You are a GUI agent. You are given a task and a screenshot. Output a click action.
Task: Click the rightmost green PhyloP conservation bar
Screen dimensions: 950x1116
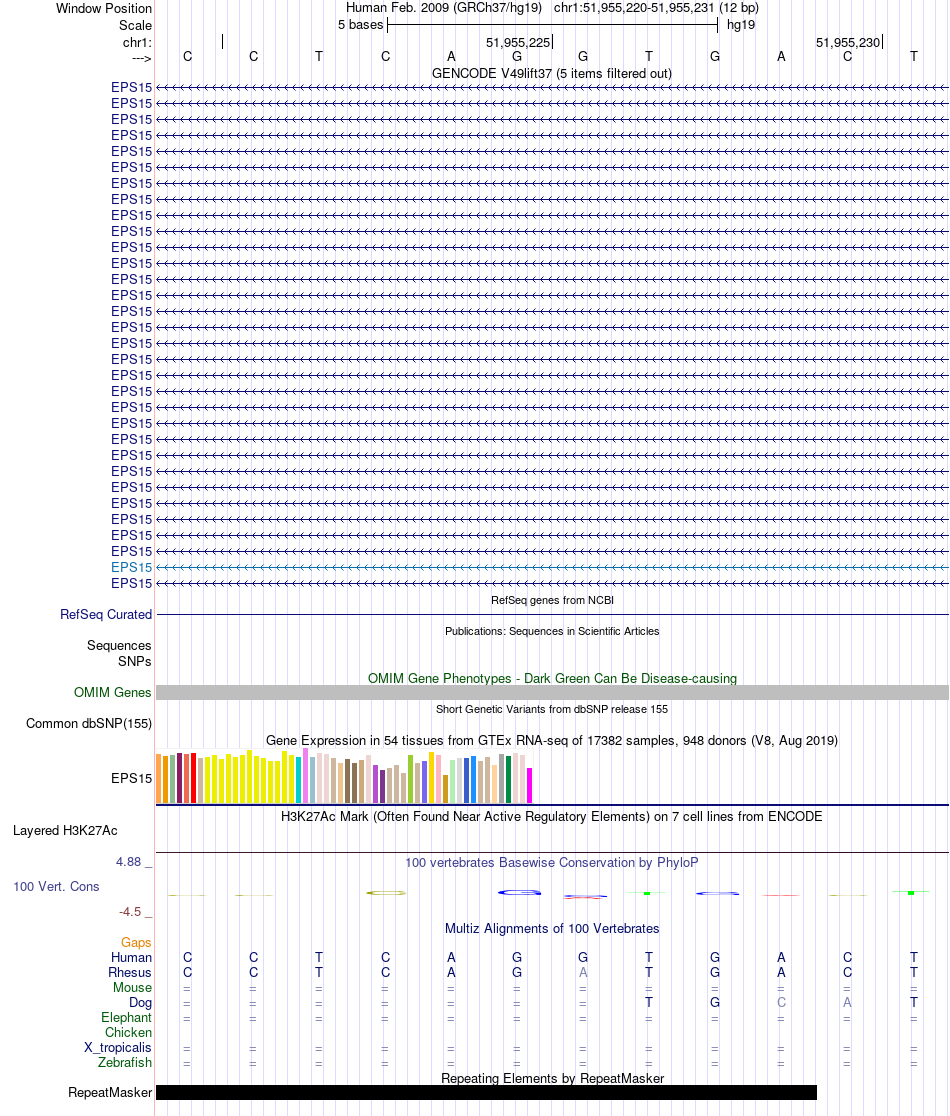point(911,893)
